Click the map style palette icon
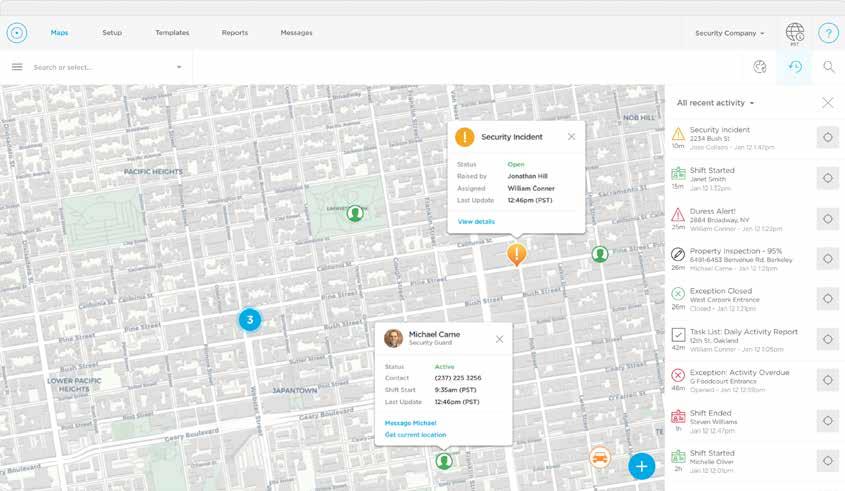Image resolution: width=845 pixels, height=491 pixels. [760, 67]
